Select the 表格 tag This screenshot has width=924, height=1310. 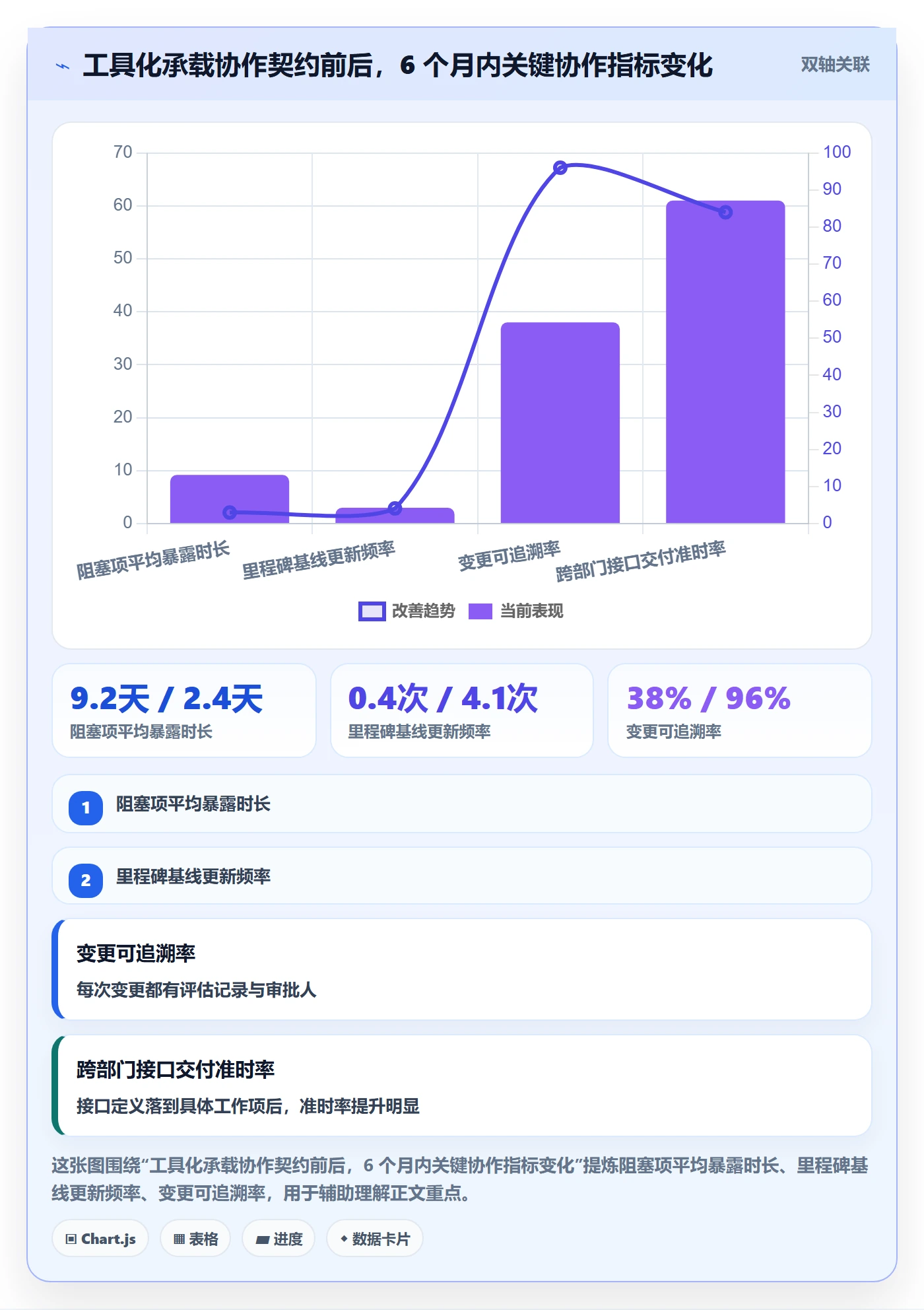[x=195, y=1239]
